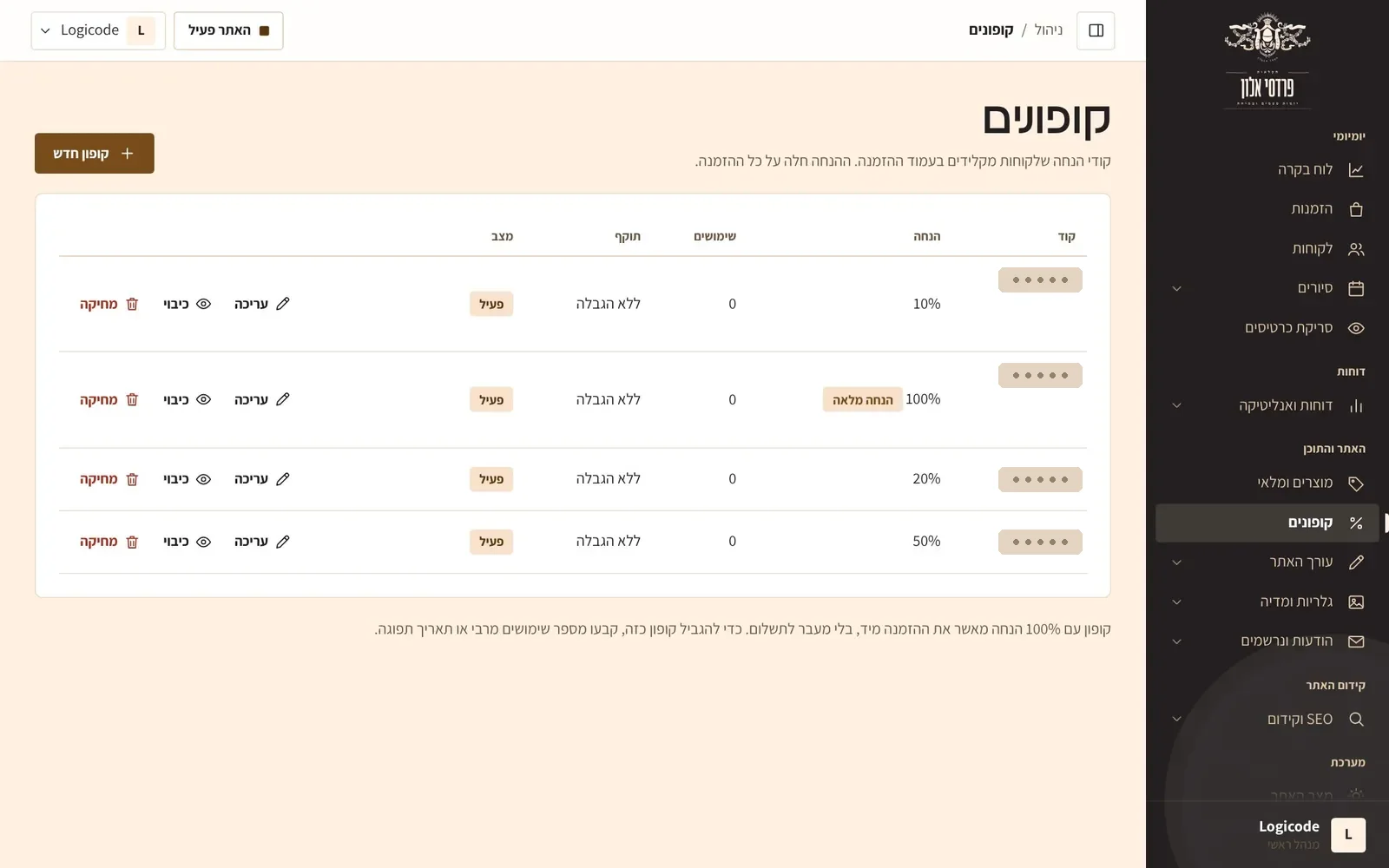The image size is (1389, 868).
Task: Disable the 100% coupon via כיבוי
Action: [188, 399]
